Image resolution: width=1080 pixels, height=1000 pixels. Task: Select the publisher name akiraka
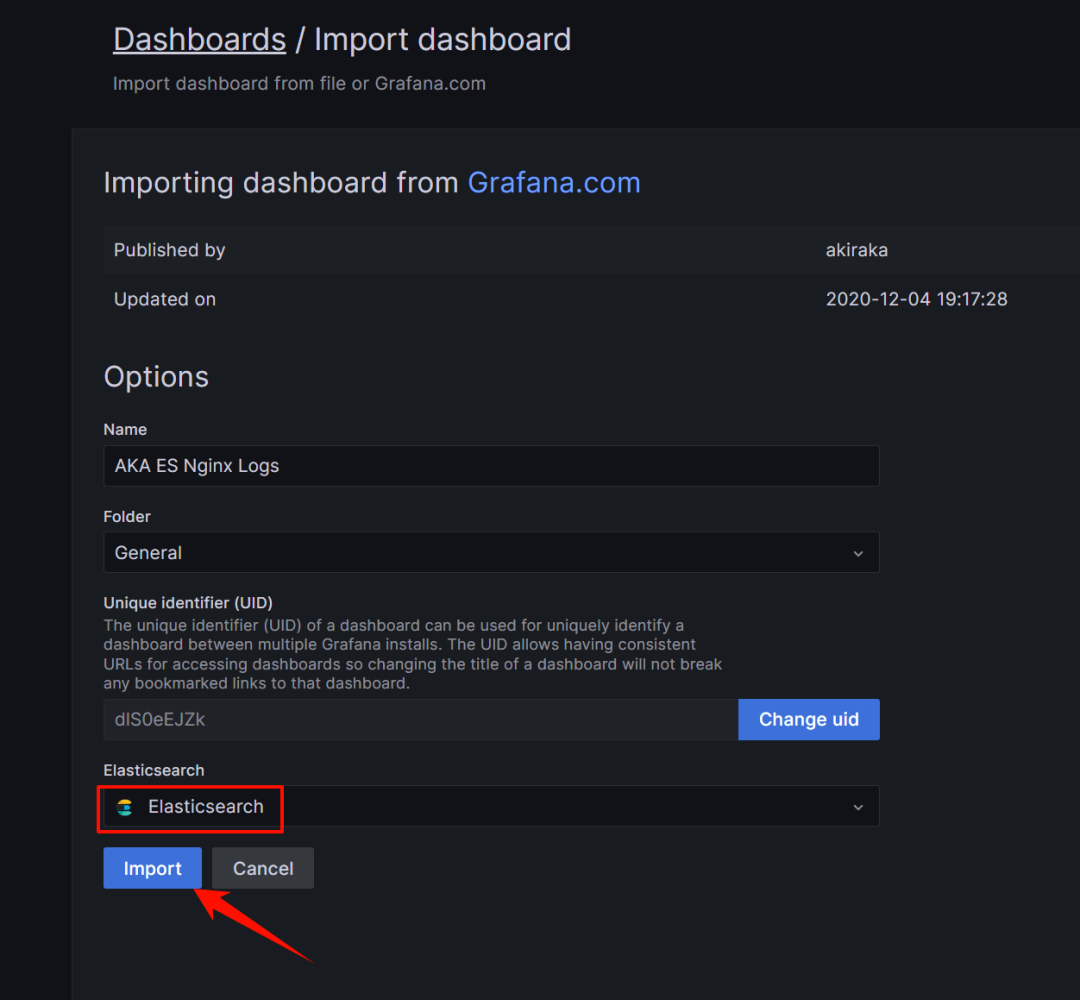point(856,250)
